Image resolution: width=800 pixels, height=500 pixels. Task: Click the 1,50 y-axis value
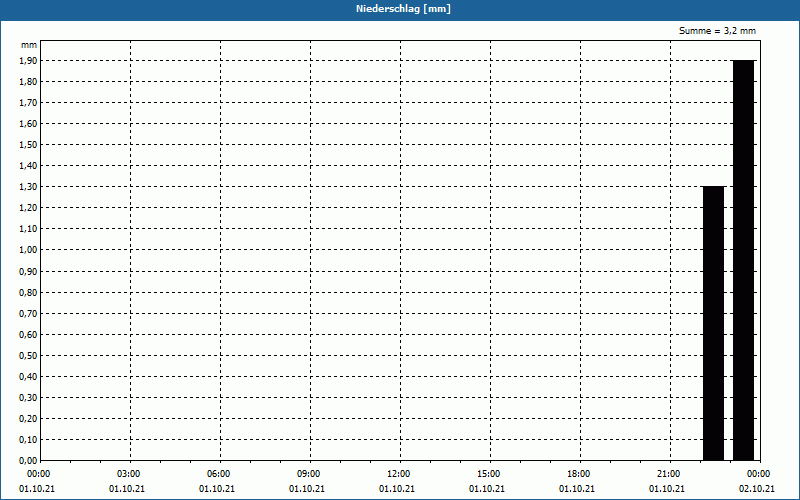(28, 145)
